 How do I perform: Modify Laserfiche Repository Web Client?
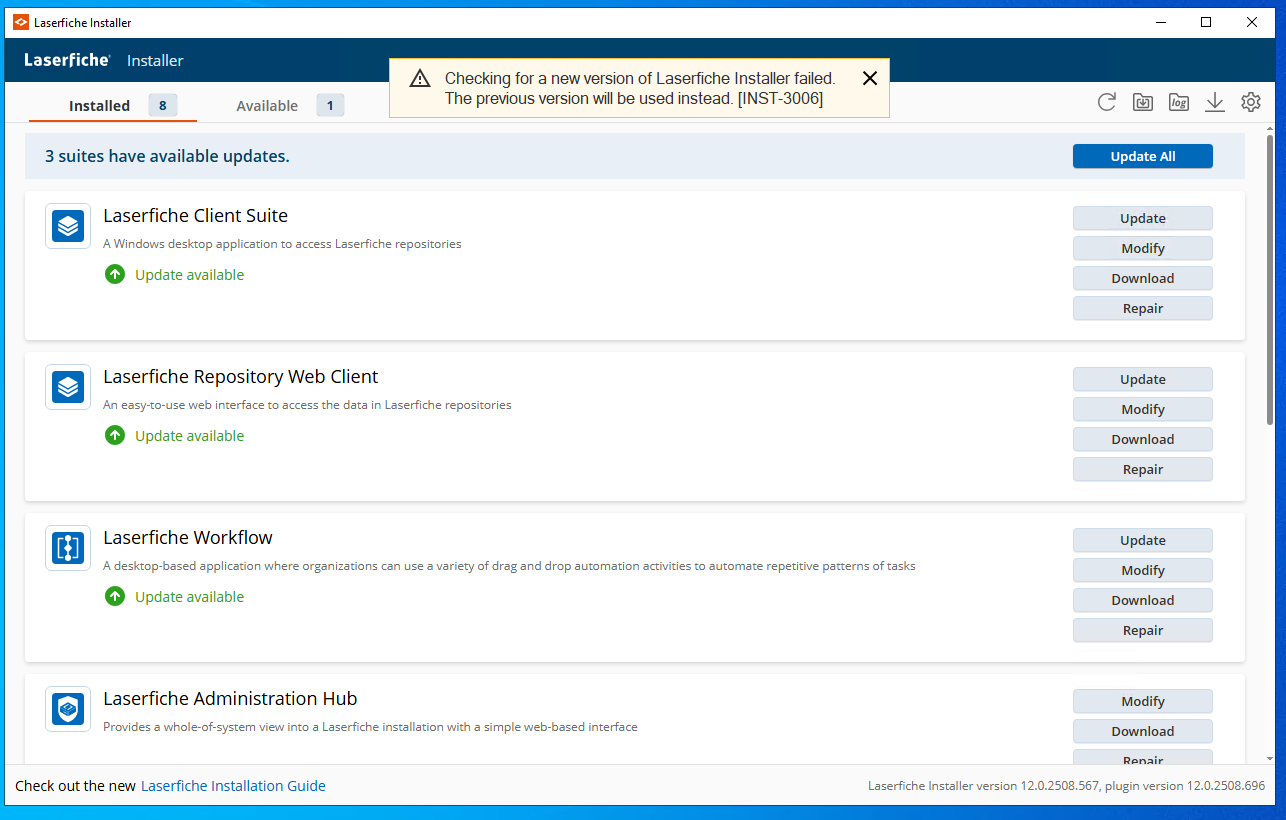point(1143,409)
